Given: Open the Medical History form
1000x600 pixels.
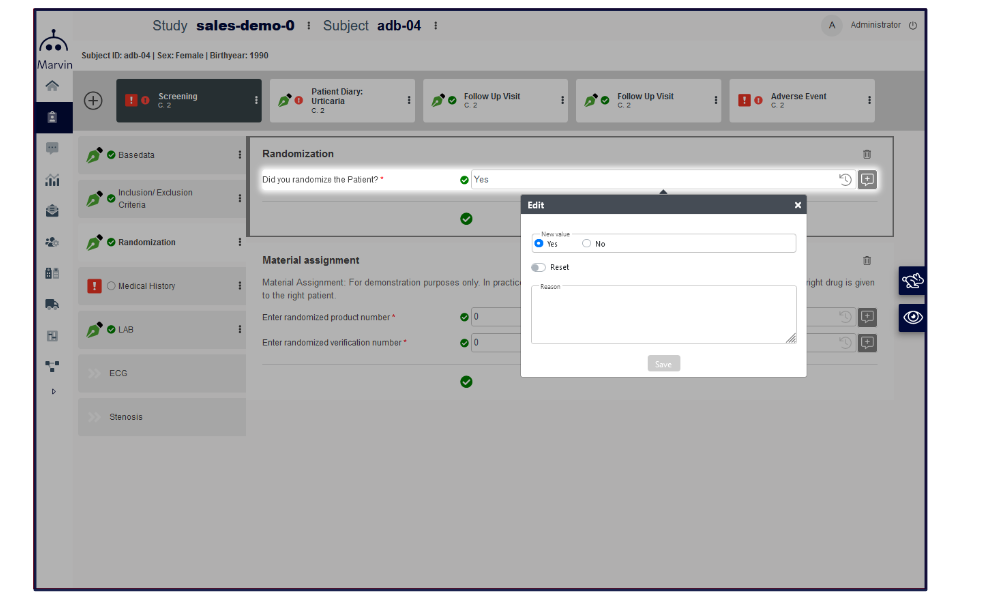Looking at the screenshot, I should pos(146,286).
